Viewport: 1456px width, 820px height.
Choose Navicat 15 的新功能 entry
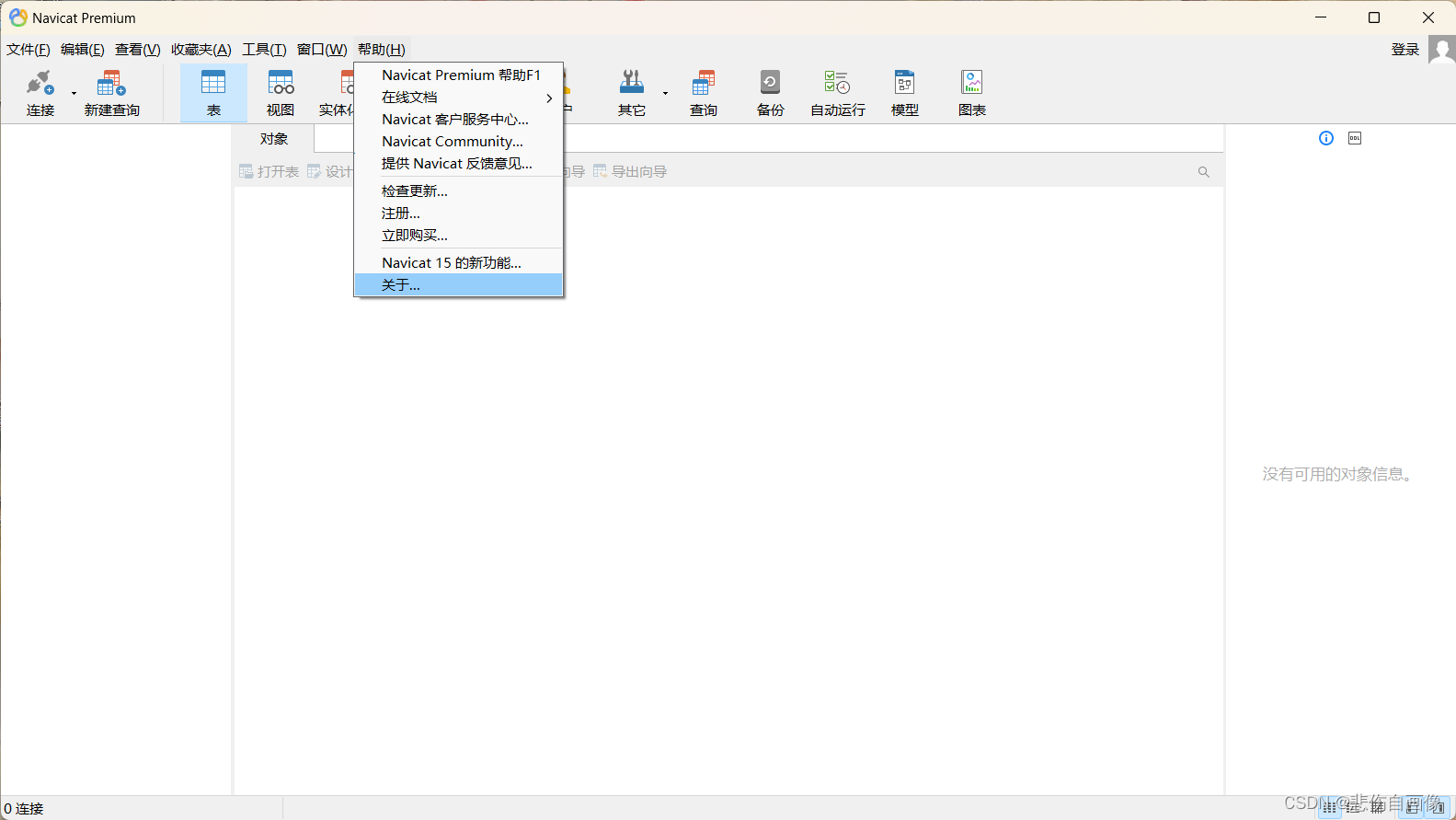click(x=458, y=263)
